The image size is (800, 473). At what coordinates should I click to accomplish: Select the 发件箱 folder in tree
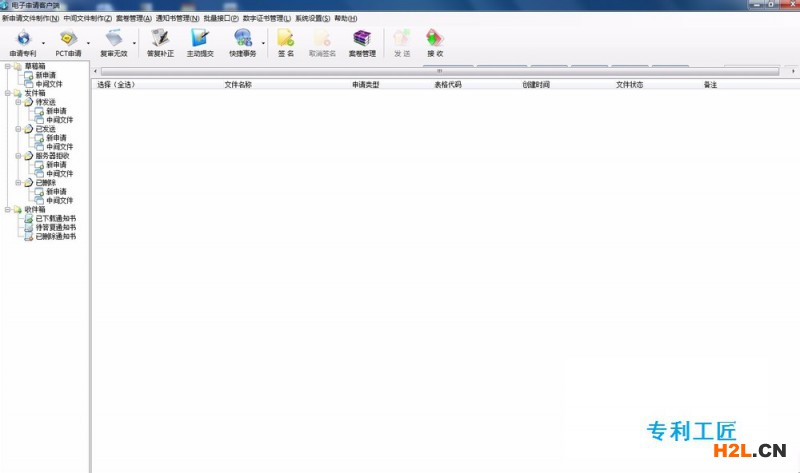click(35, 93)
